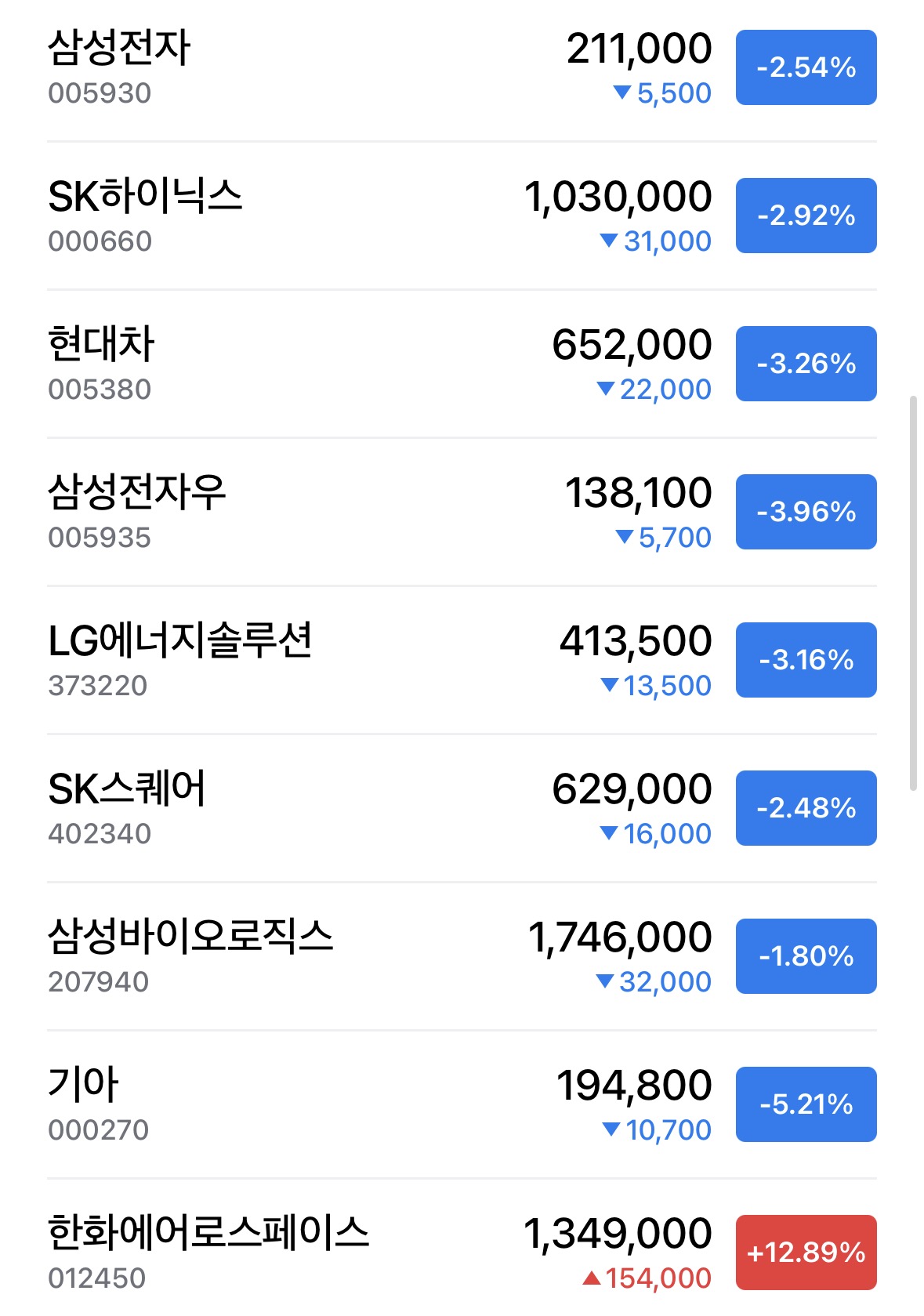Open the SK하이닉스 stock name

point(145,196)
